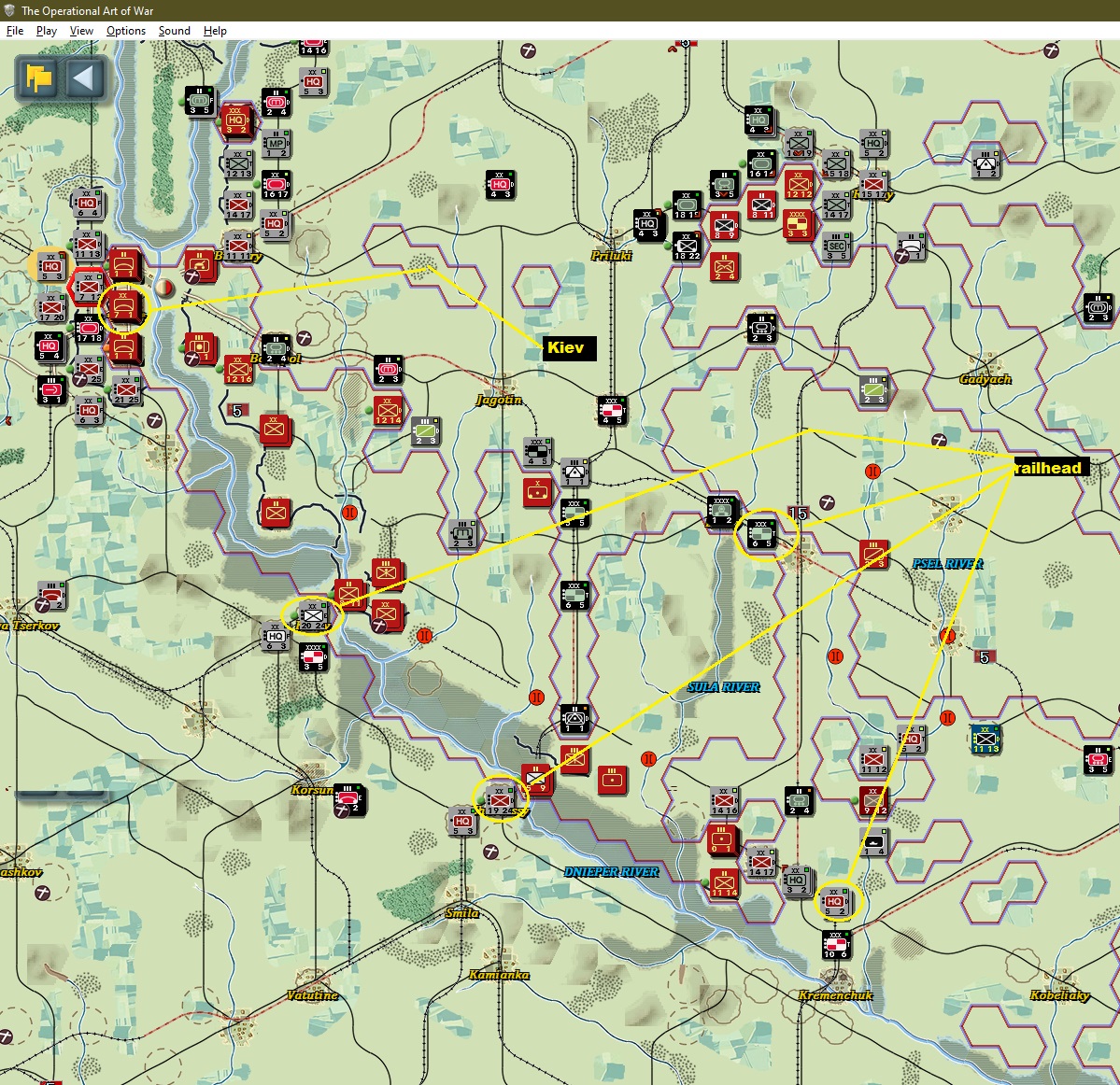Click the DNIEPER RIVER label

(x=612, y=871)
